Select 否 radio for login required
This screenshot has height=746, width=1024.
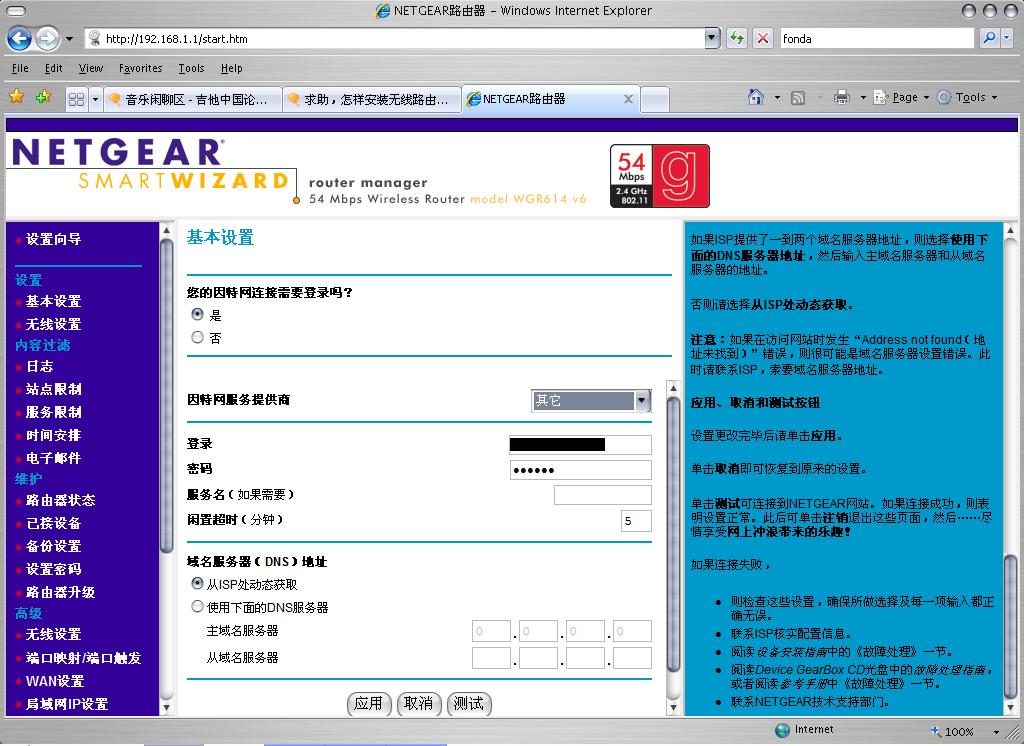point(197,337)
